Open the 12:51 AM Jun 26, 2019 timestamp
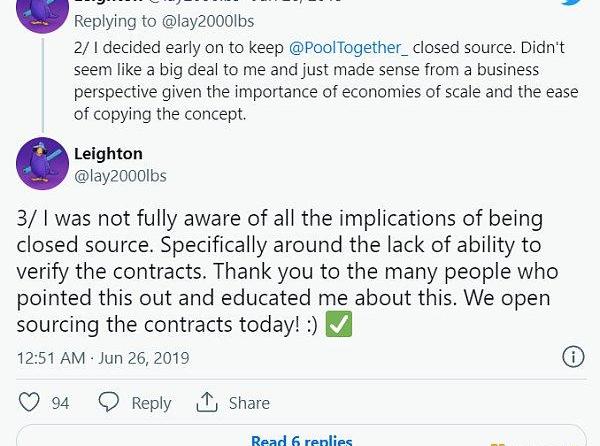This screenshot has width=600, height=446. click(x=103, y=357)
